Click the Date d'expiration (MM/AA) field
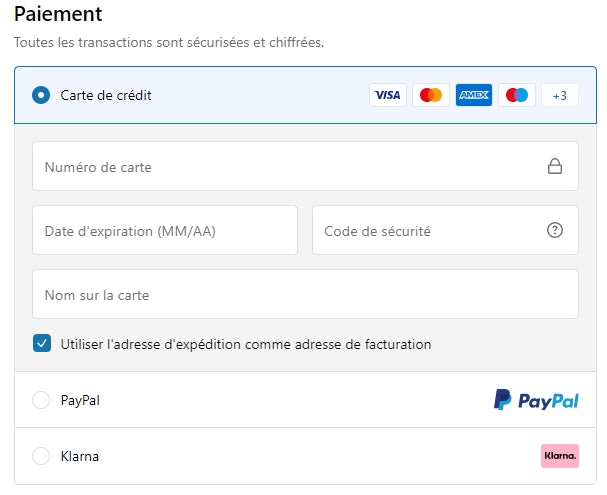 (165, 231)
